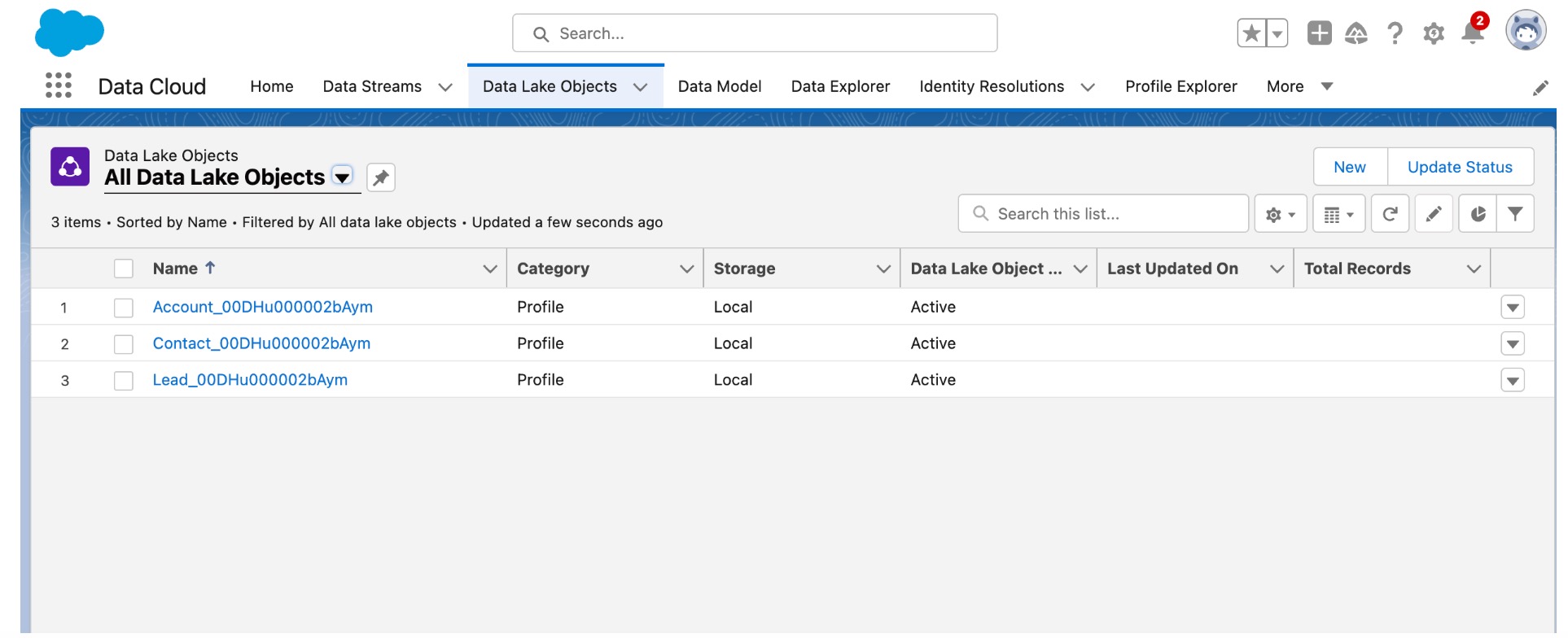Sort by the Category column header
The width and height of the screenshot is (1568, 638).
(x=553, y=269)
